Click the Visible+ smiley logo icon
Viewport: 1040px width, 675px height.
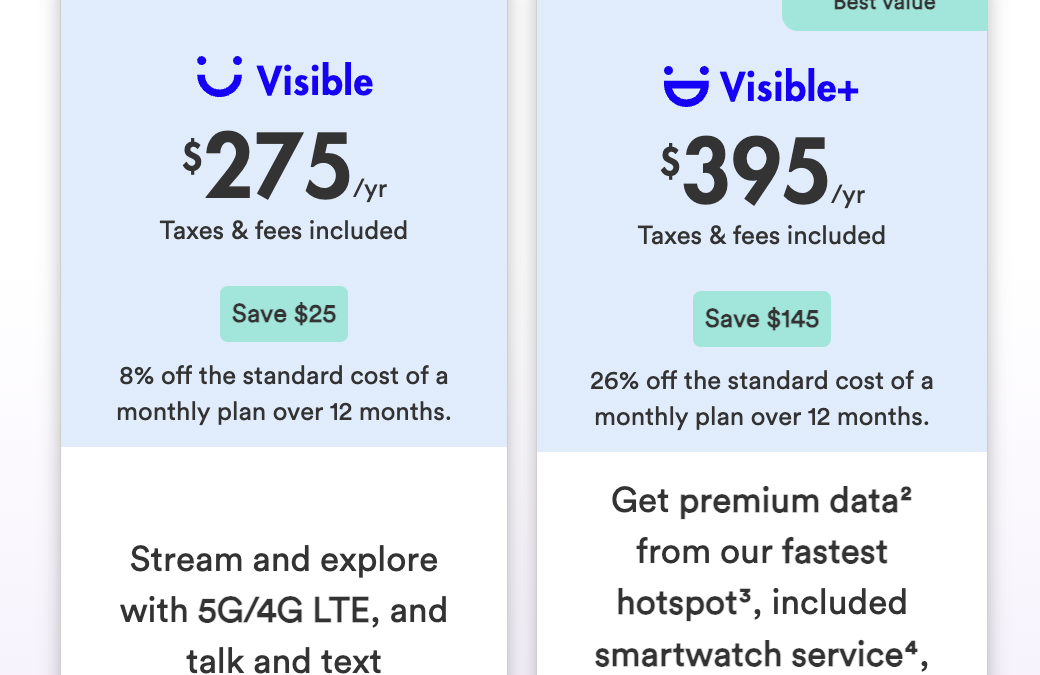click(x=686, y=86)
